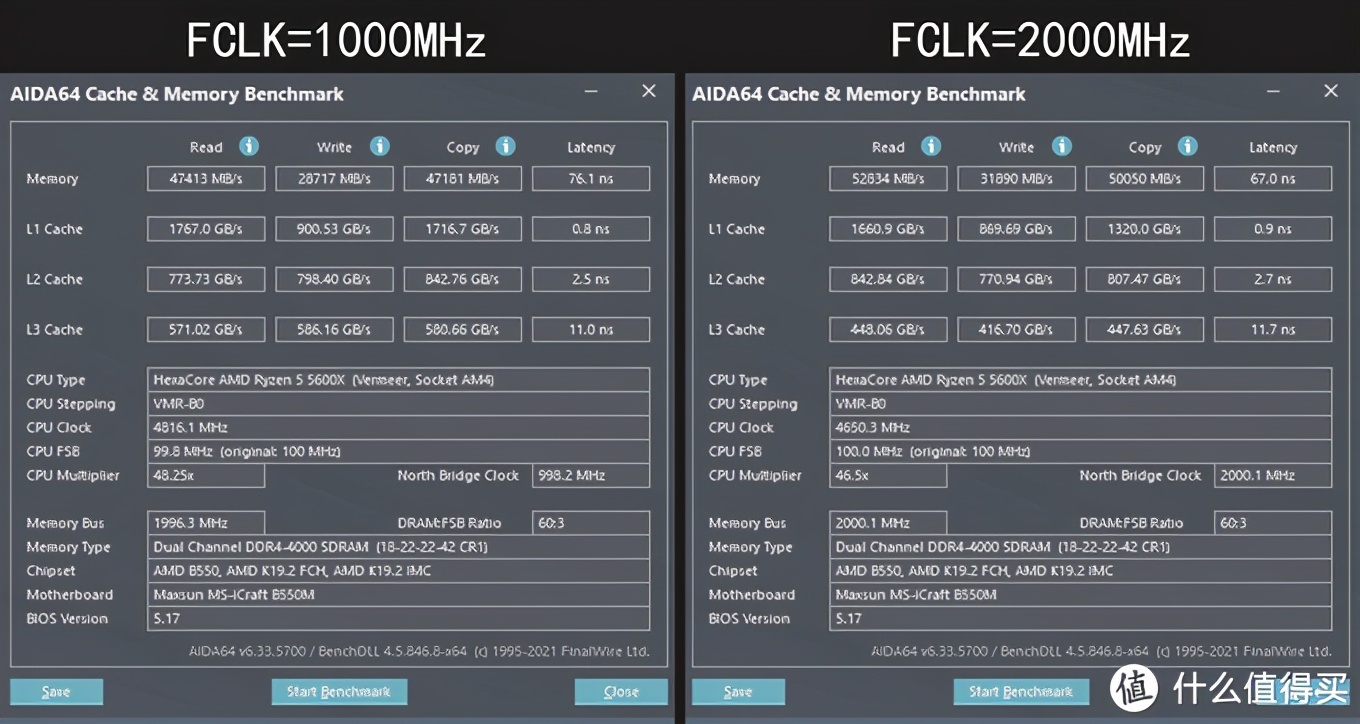Screen dimensions: 1360x724
Task: Click Close in the FCLK=2000MHz window
Action: click(1302, 691)
